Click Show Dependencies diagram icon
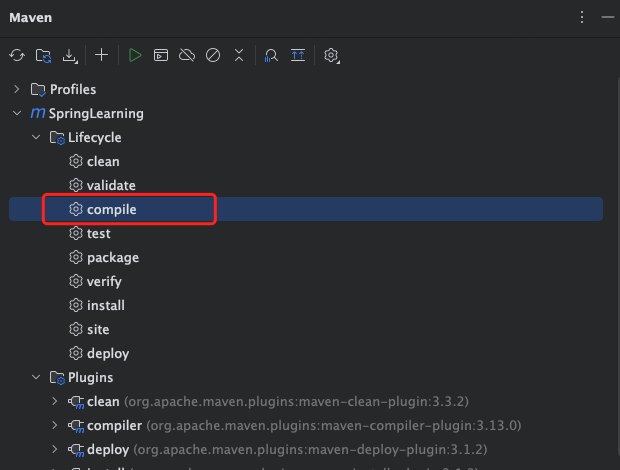Screen dimensions: 620x470 coord(298,55)
